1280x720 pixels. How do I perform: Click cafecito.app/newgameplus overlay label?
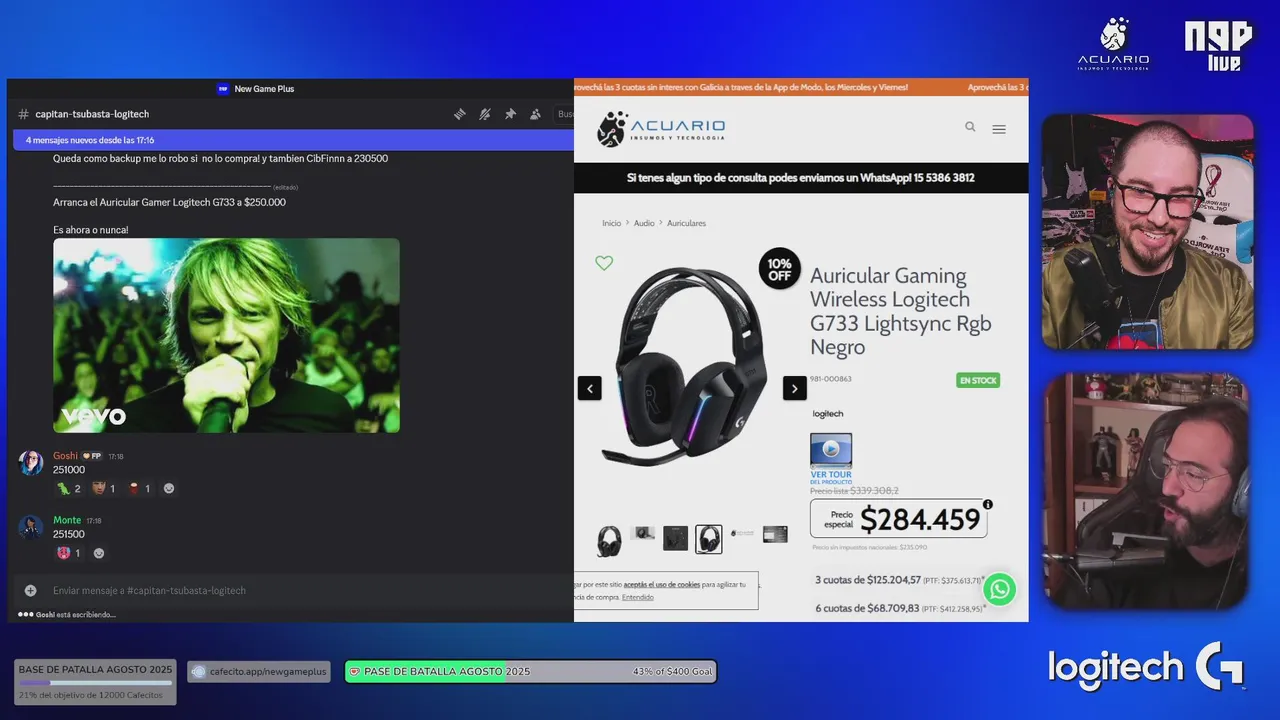259,672
